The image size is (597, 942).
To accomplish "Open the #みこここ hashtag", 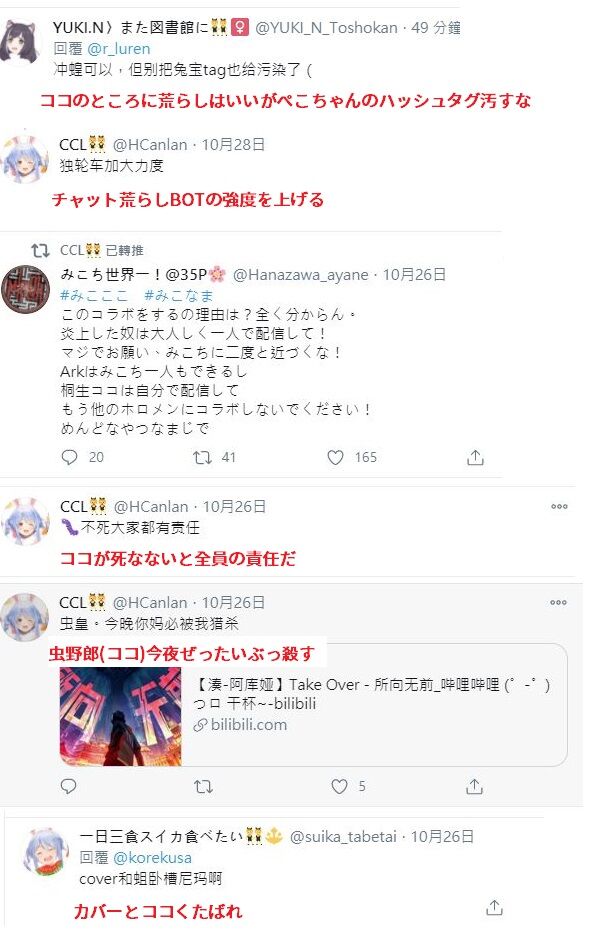I will 94,295.
